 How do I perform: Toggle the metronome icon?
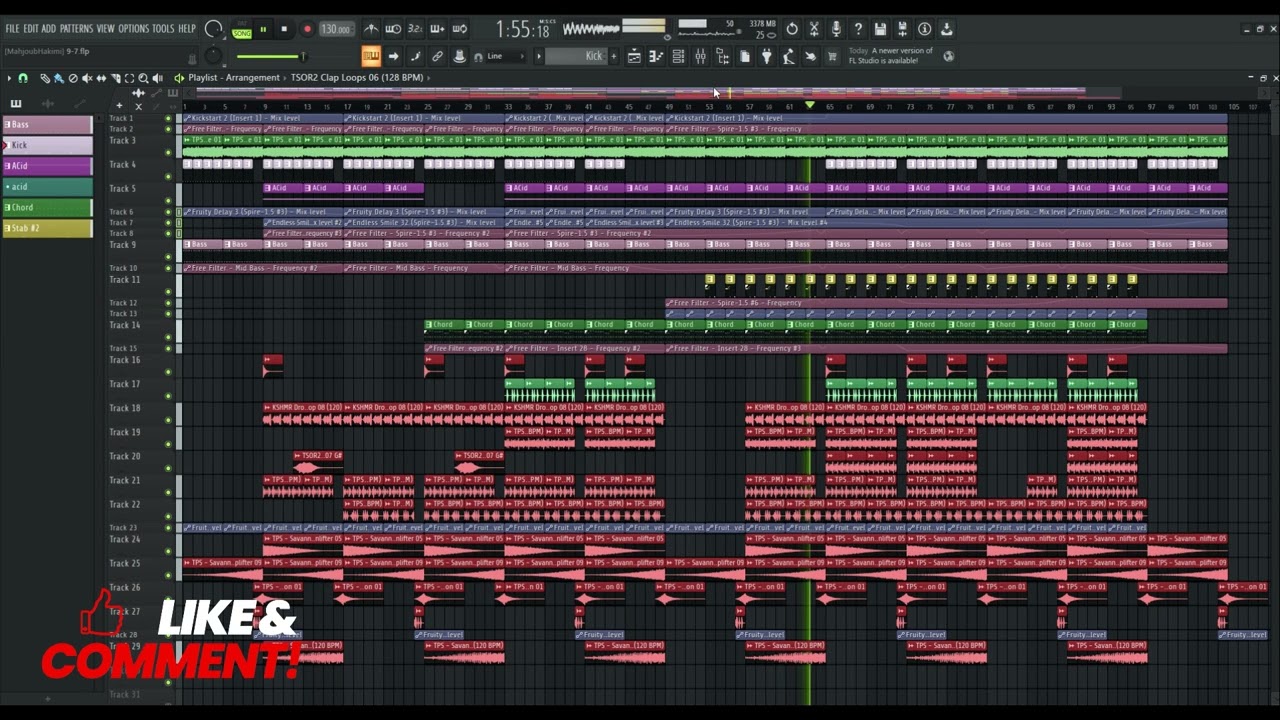pyautogui.click(x=372, y=29)
